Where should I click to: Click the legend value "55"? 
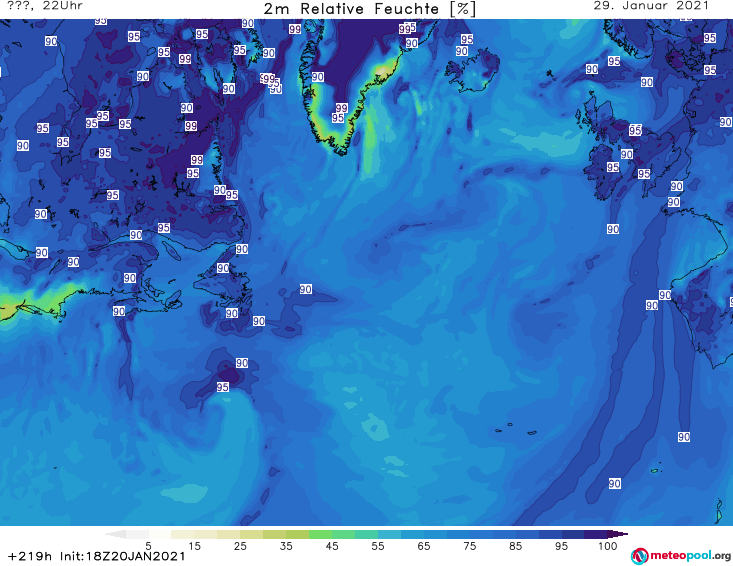click(x=378, y=546)
